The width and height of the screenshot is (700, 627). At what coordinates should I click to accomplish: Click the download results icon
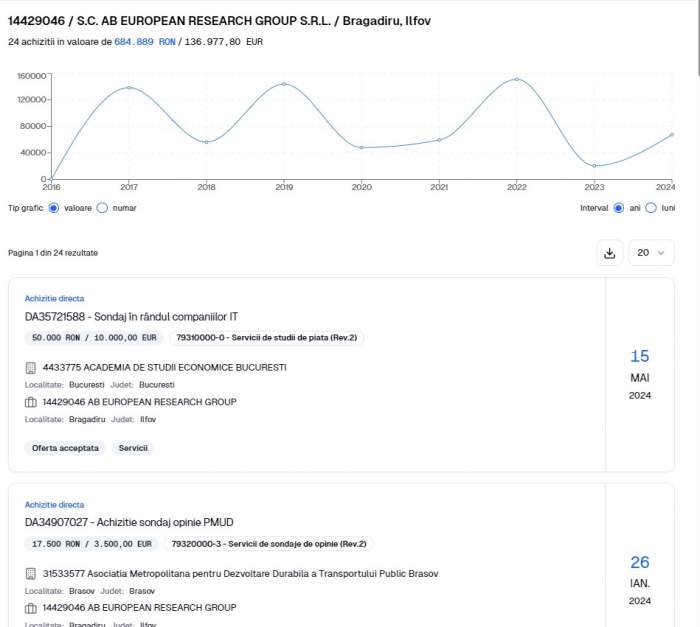coord(609,253)
